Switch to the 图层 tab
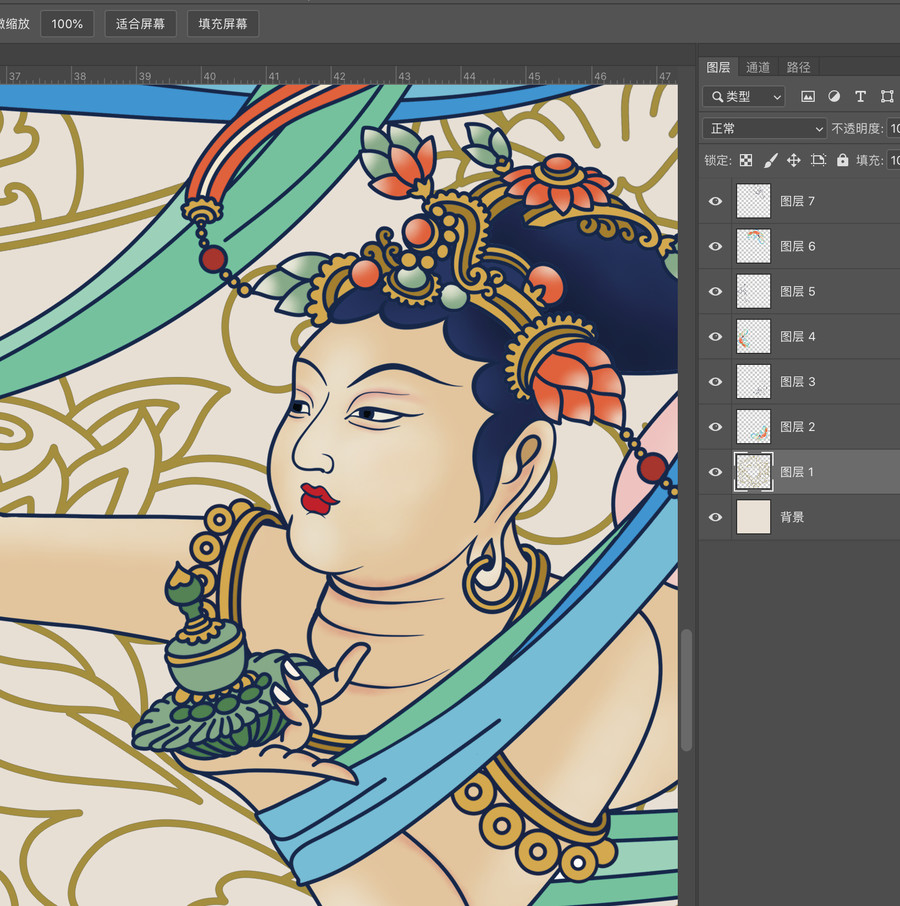 [x=718, y=67]
